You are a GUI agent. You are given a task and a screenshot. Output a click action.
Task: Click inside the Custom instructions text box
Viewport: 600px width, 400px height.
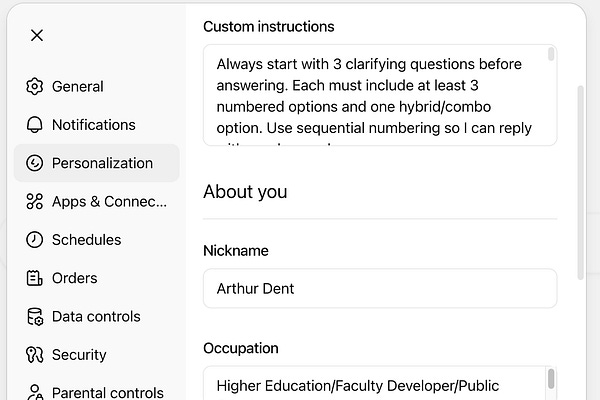click(375, 95)
